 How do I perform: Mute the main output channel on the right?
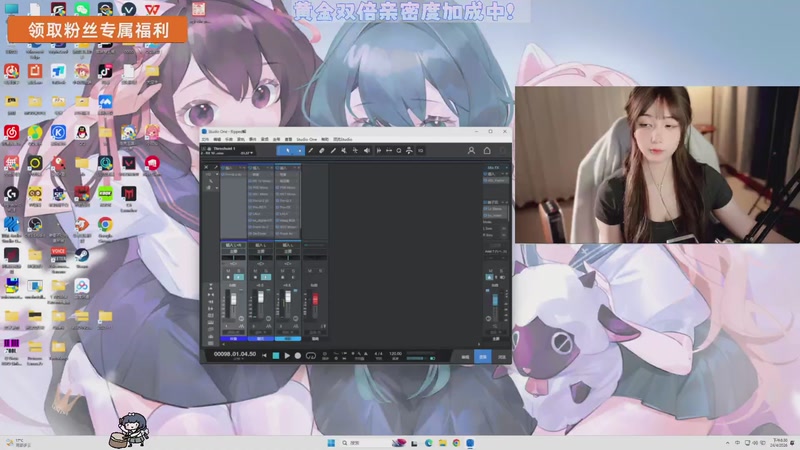pyautogui.click(x=491, y=270)
